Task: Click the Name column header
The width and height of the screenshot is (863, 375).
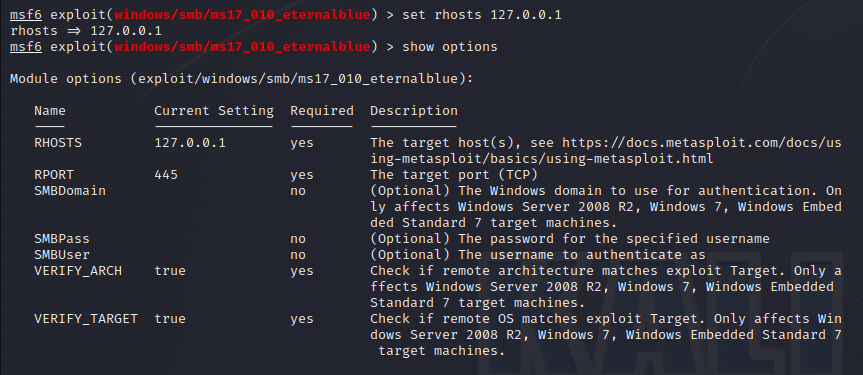Action: coord(50,111)
